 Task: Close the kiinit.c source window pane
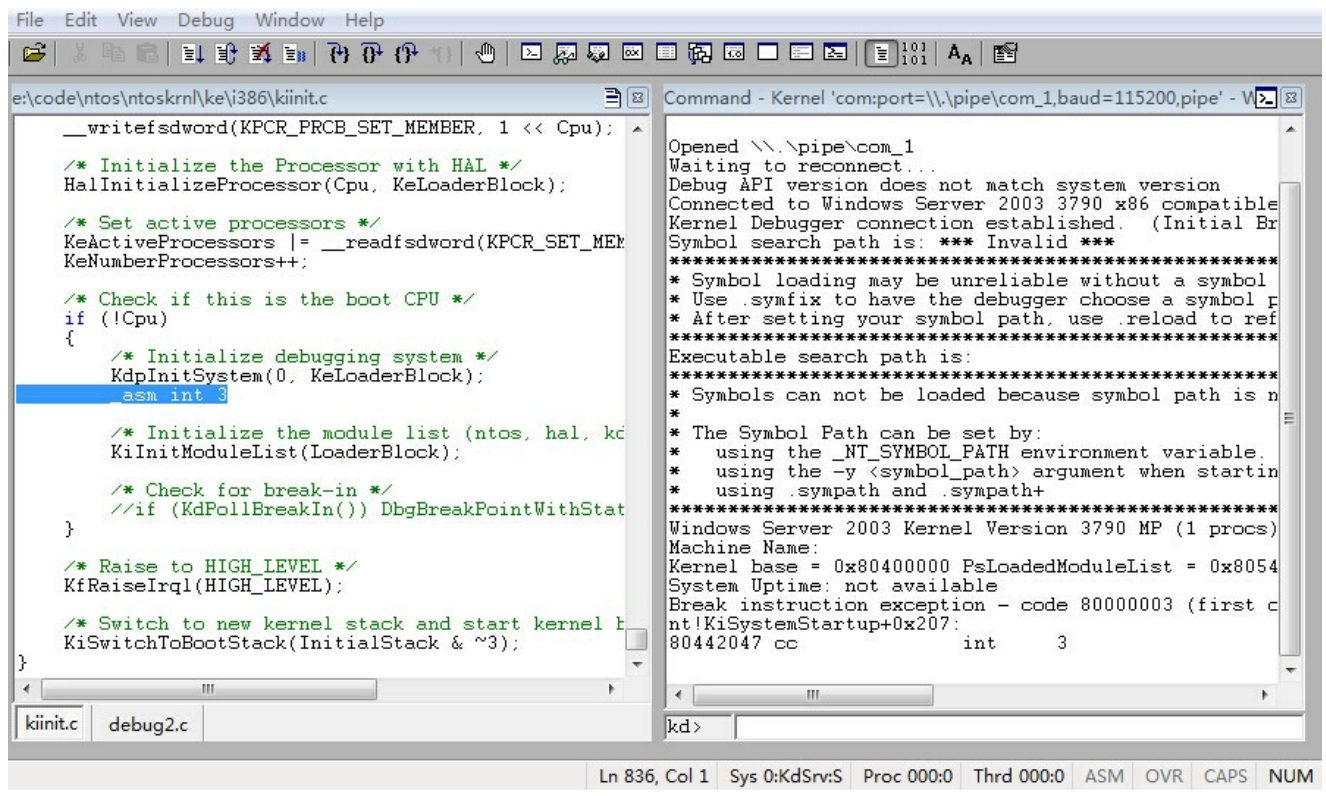pos(639,99)
